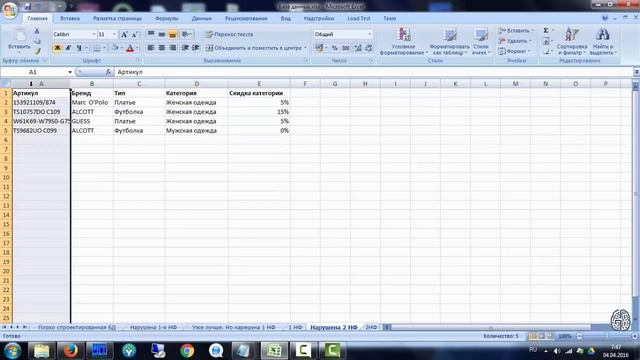
Task: Decrease the font size with the small A icon
Action: pyautogui.click(x=135, y=35)
